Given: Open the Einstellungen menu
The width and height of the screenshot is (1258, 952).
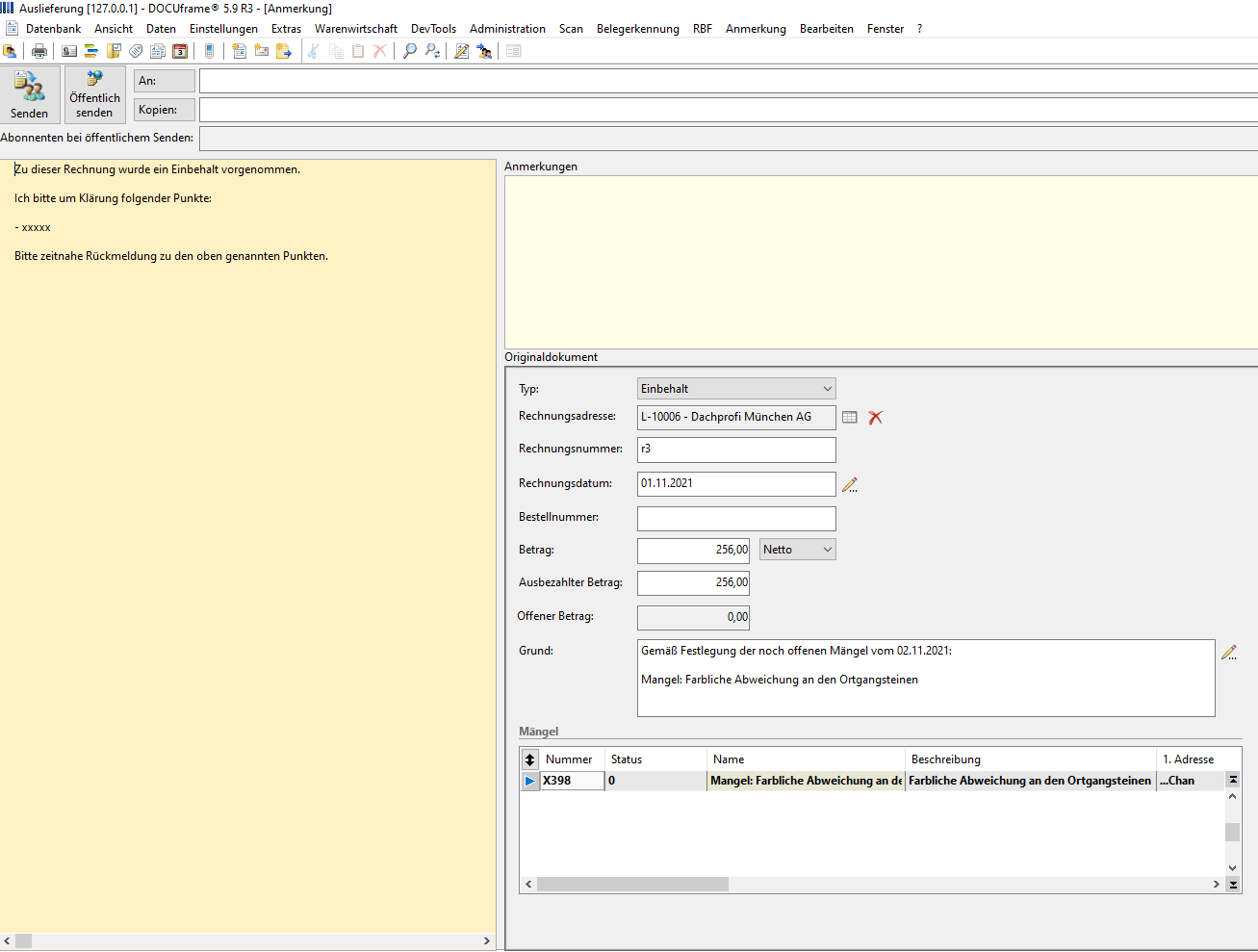Looking at the screenshot, I should 223,29.
